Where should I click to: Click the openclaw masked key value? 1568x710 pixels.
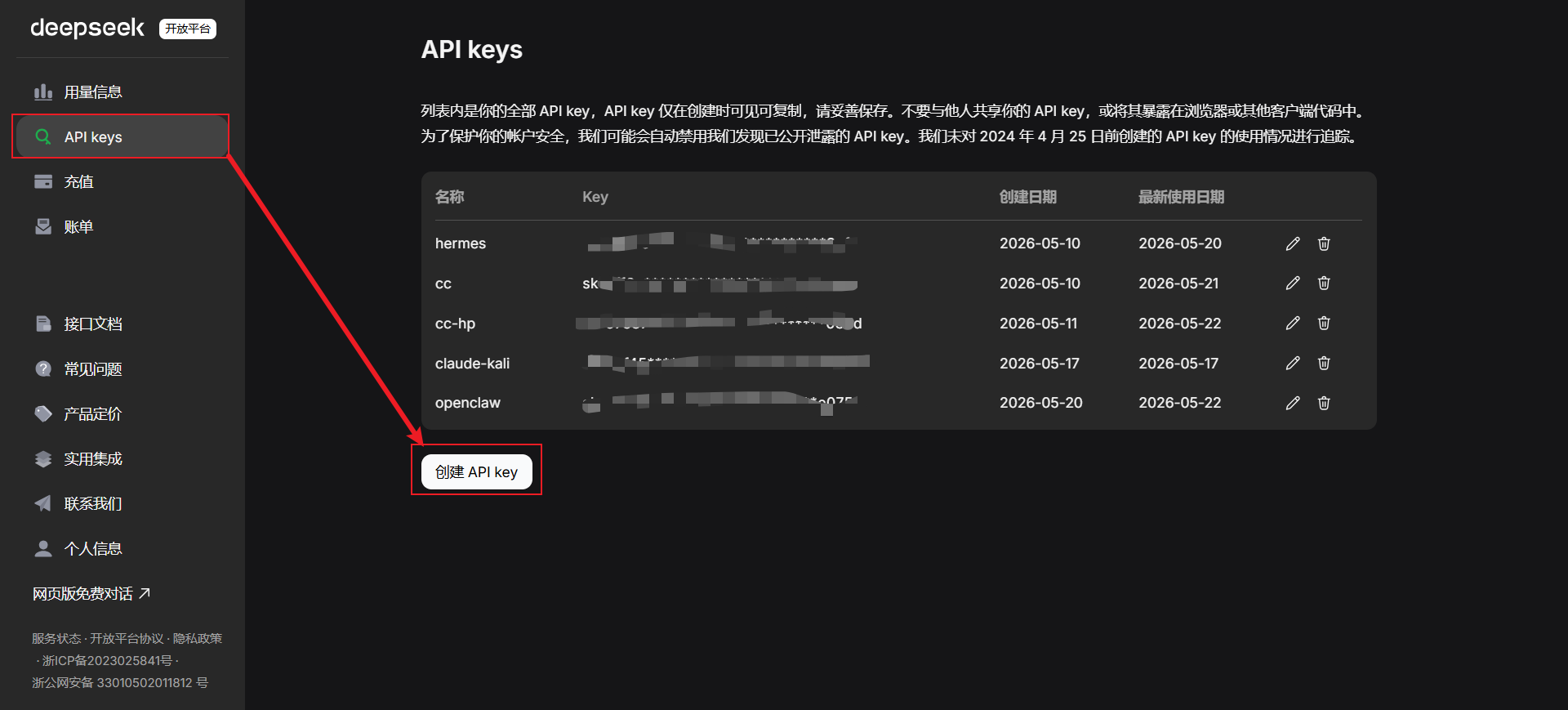[x=720, y=402]
